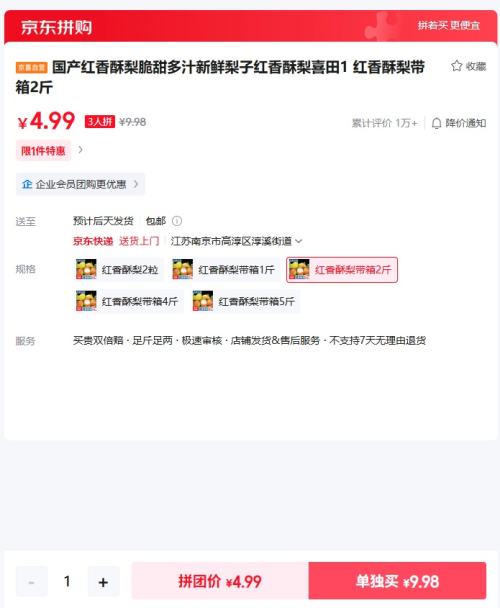Click 单独买 ¥9.98 button

point(397,581)
